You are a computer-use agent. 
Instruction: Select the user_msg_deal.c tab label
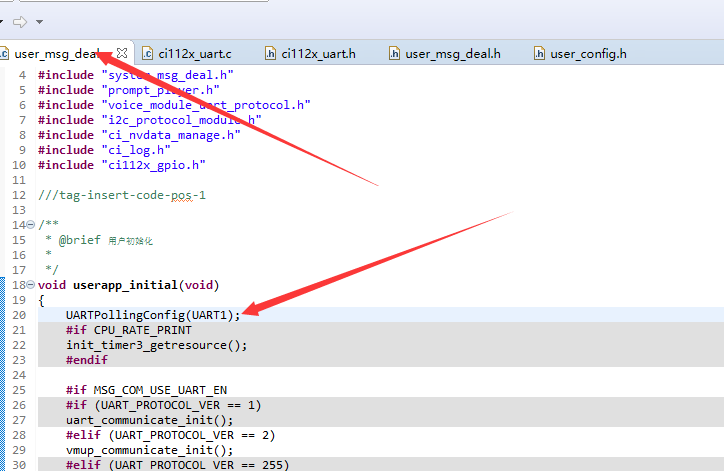[57, 54]
